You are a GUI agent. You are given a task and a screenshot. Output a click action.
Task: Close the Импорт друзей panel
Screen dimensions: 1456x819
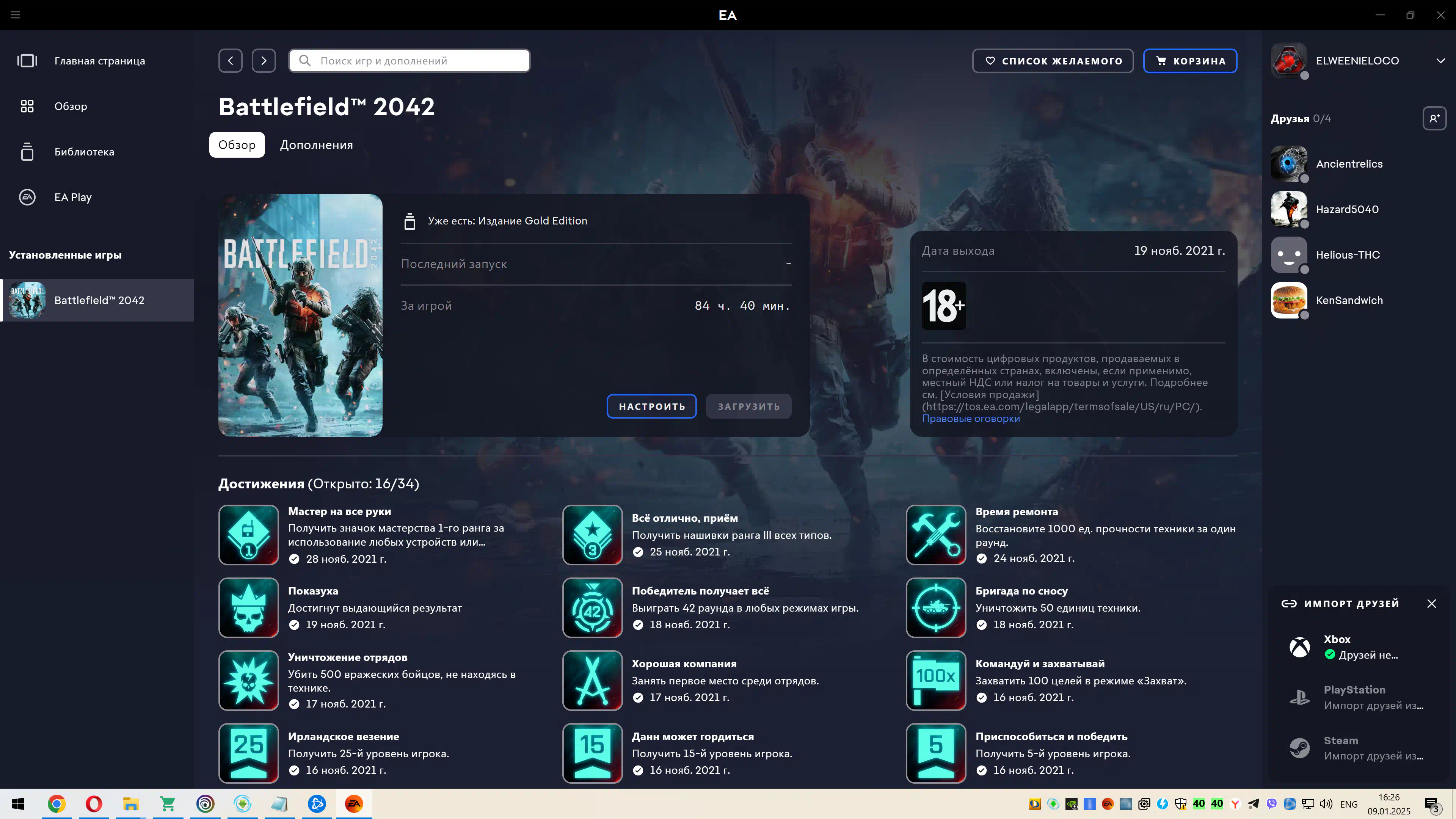[x=1432, y=604]
